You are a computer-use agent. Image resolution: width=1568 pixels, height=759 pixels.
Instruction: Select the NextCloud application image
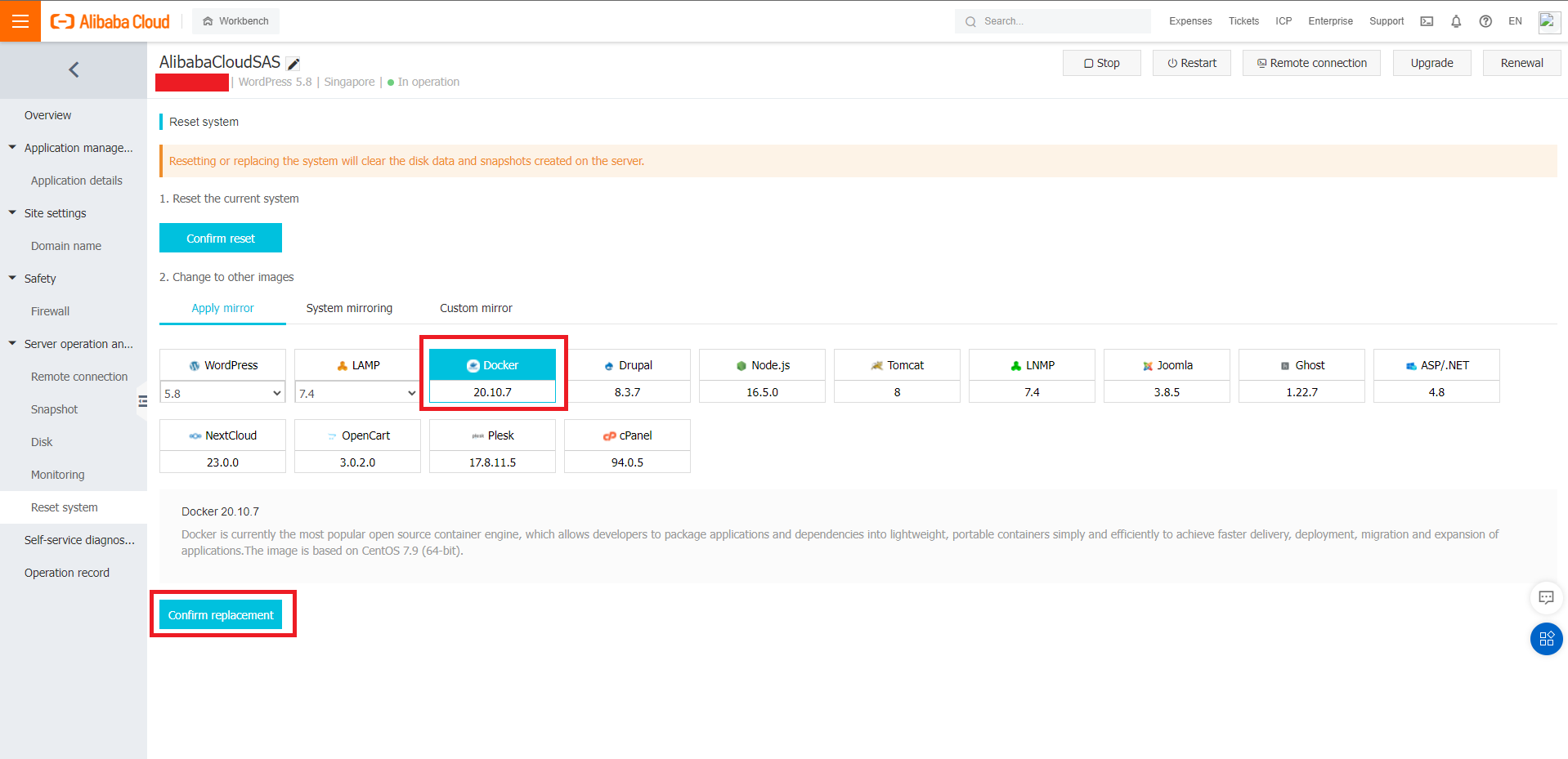click(222, 446)
